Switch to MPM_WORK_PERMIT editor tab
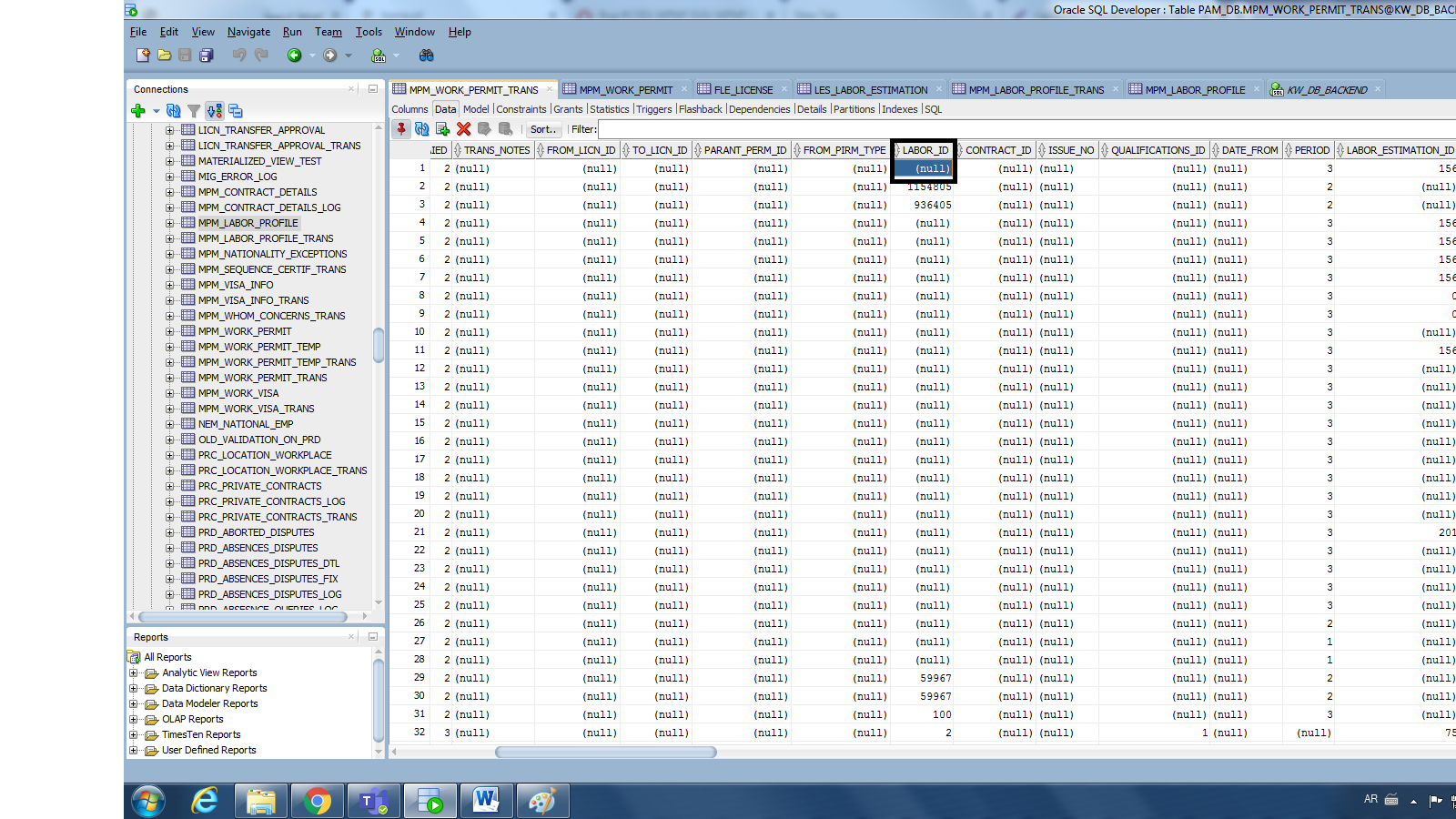This screenshot has width=1456, height=819. pyautogui.click(x=626, y=90)
